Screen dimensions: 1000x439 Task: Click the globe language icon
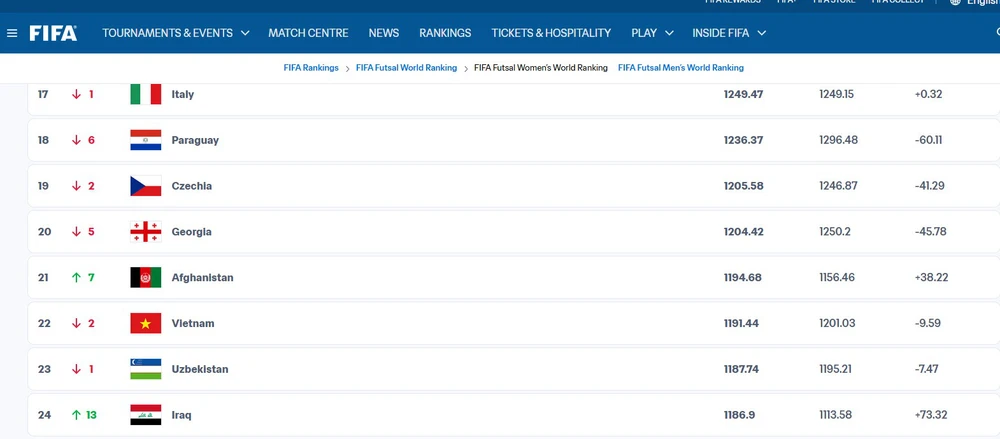(955, 2)
